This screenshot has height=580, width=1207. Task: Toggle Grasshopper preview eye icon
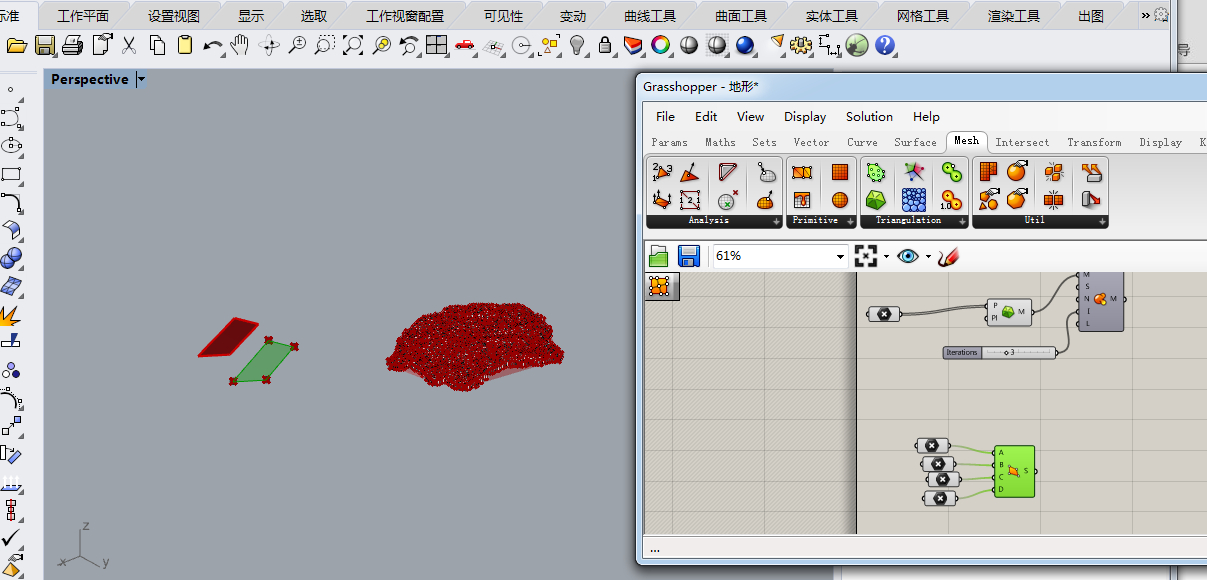point(907,256)
